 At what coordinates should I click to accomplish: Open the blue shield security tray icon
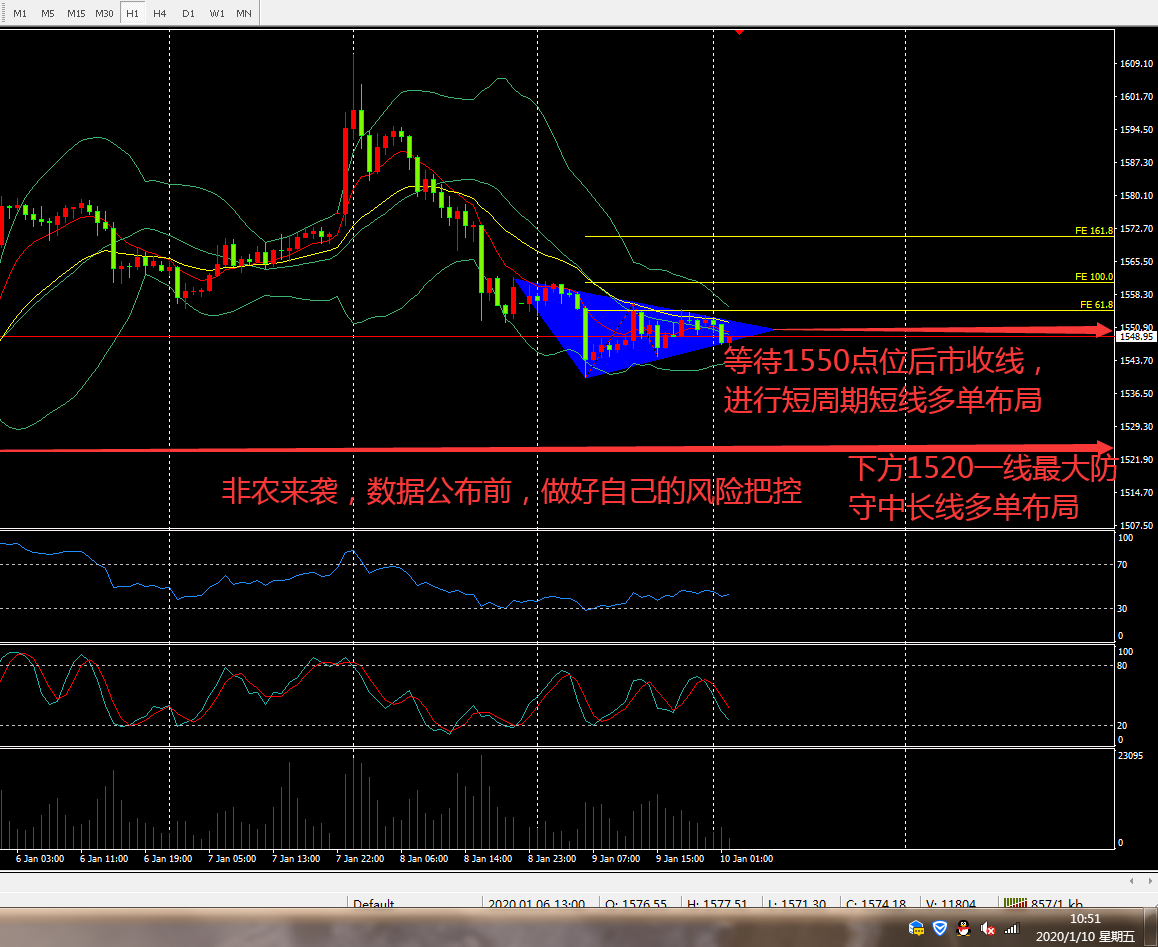tap(940, 928)
